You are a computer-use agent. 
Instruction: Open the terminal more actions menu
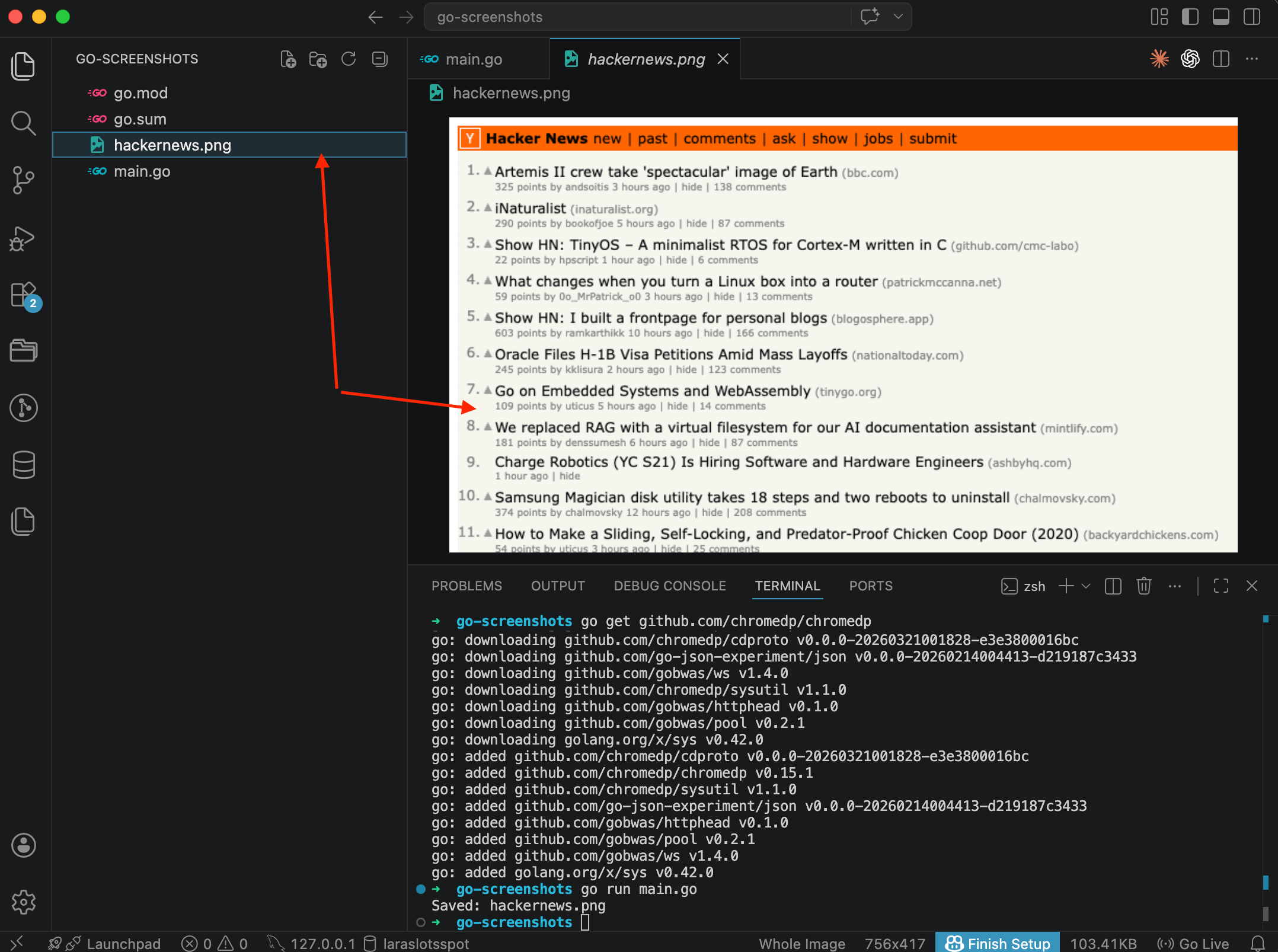click(x=1175, y=586)
